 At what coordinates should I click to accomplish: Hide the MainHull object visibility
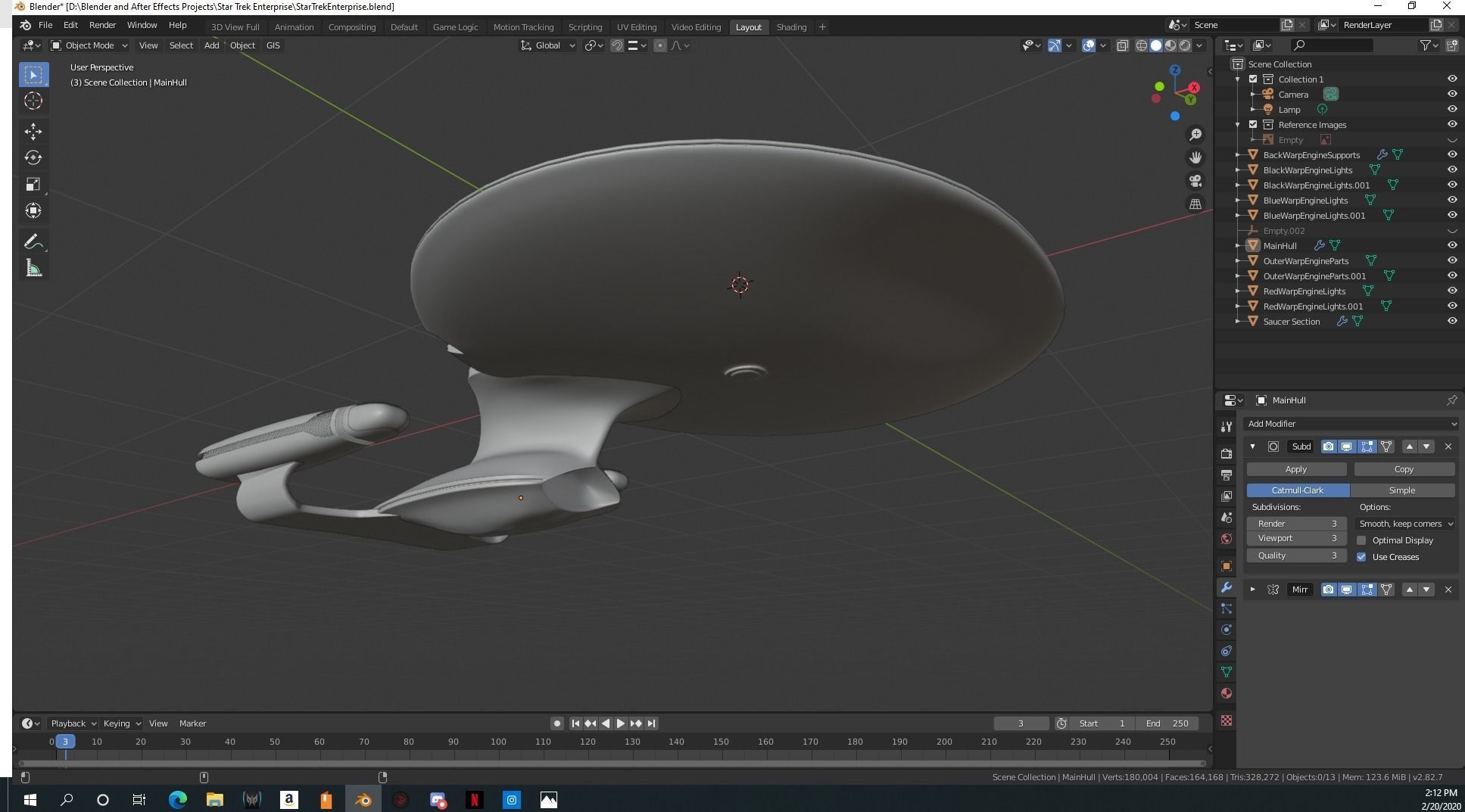[1452, 245]
